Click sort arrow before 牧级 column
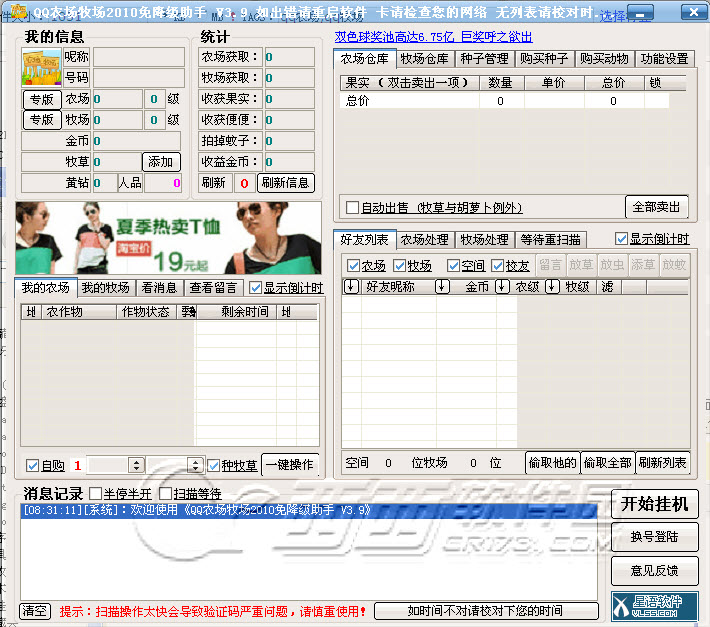Viewport: 710px width, 627px height. 553,287
